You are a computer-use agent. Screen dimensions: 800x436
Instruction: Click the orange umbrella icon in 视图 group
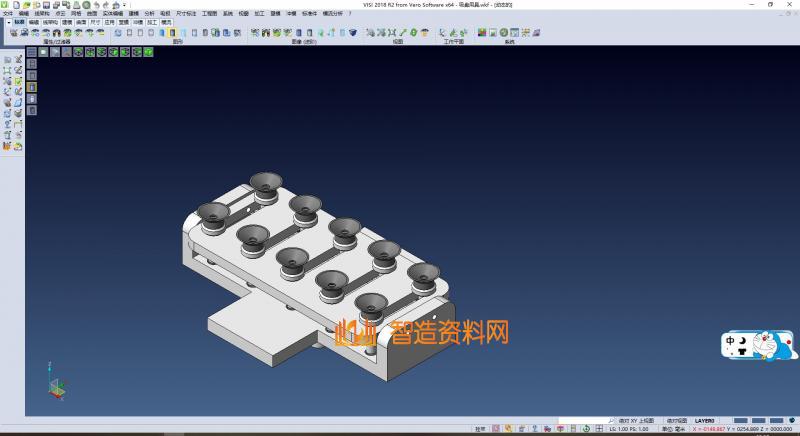coord(424,33)
